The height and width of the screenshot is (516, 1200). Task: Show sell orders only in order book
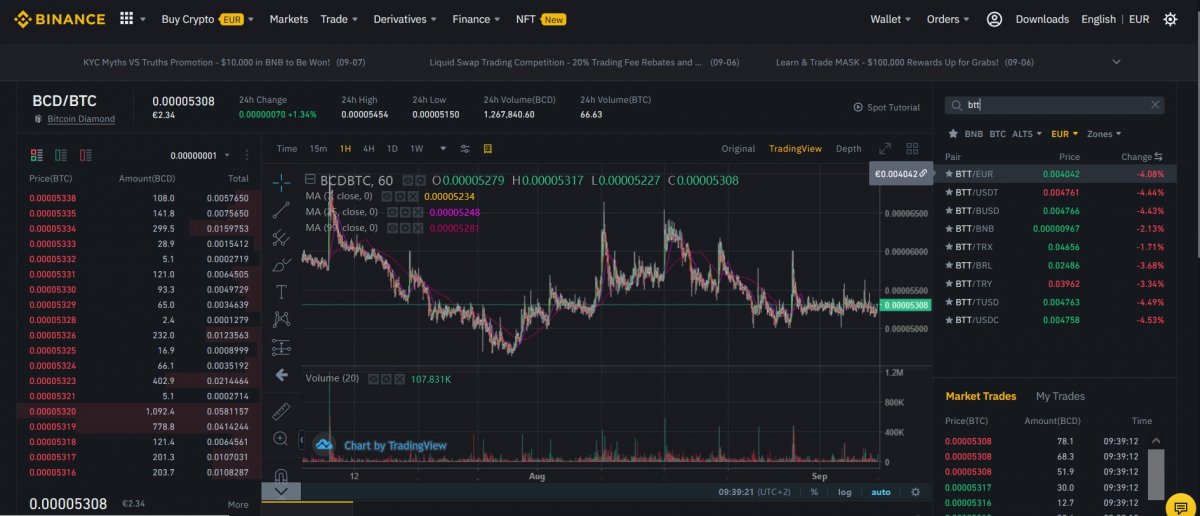point(85,155)
